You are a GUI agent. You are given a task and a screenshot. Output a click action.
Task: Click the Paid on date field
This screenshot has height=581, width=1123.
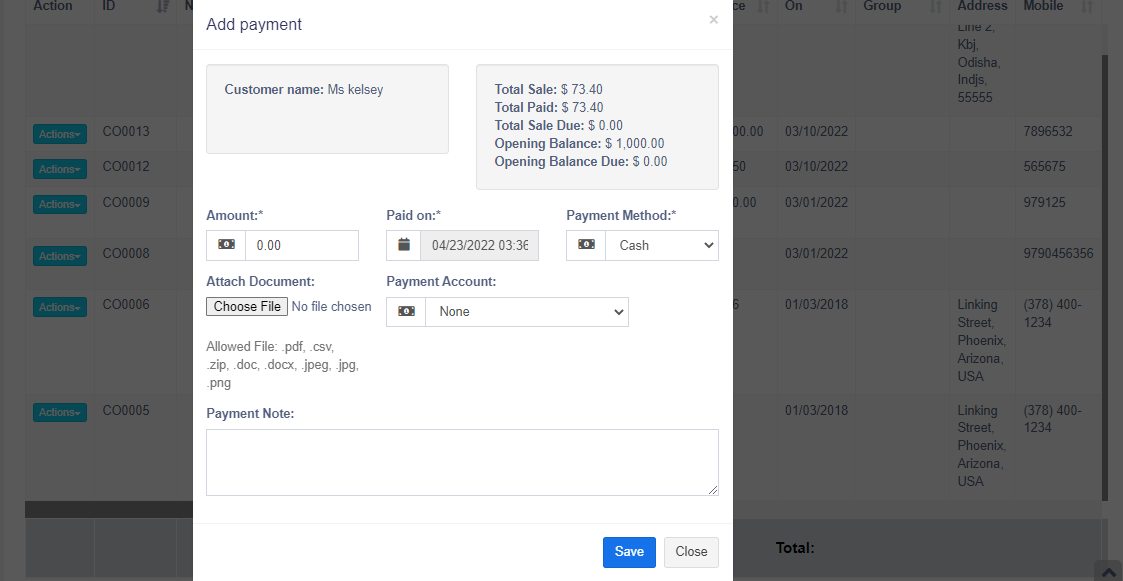[479, 245]
